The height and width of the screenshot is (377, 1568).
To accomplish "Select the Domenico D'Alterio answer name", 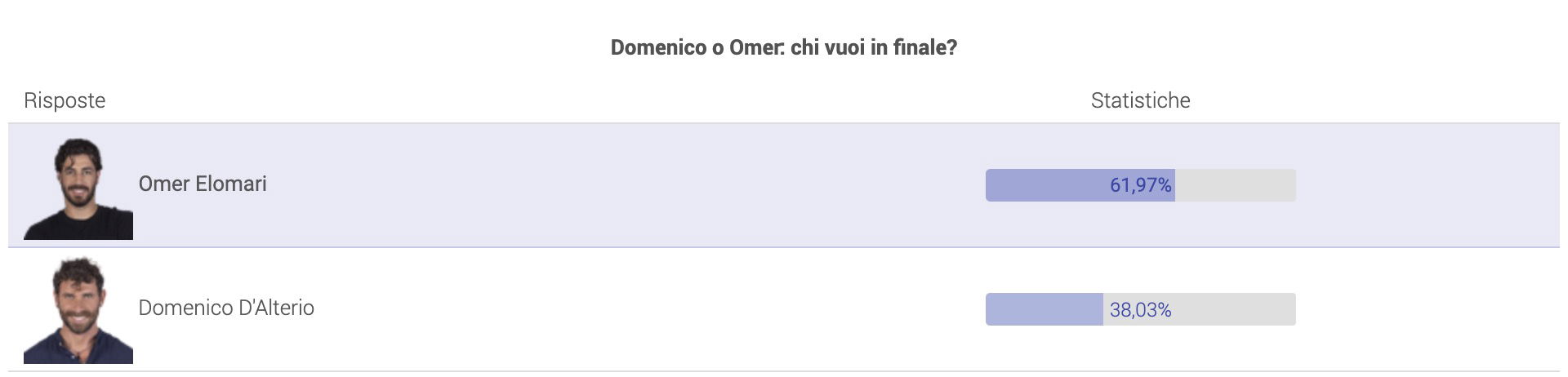I will 226,308.
